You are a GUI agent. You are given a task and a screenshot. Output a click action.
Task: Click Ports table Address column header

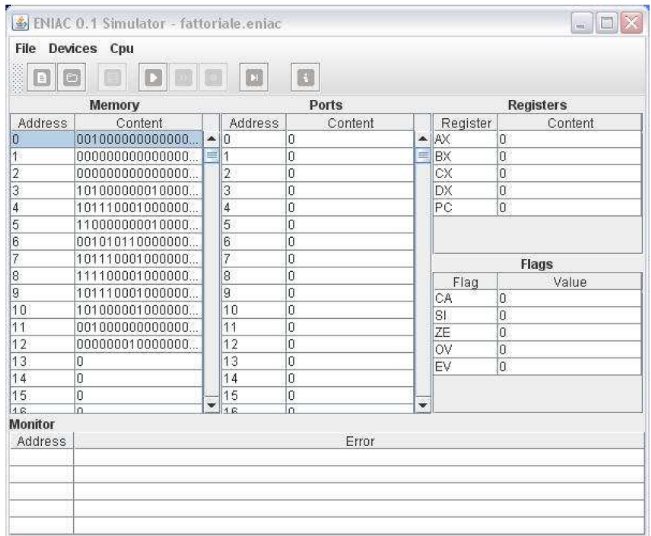tap(254, 123)
